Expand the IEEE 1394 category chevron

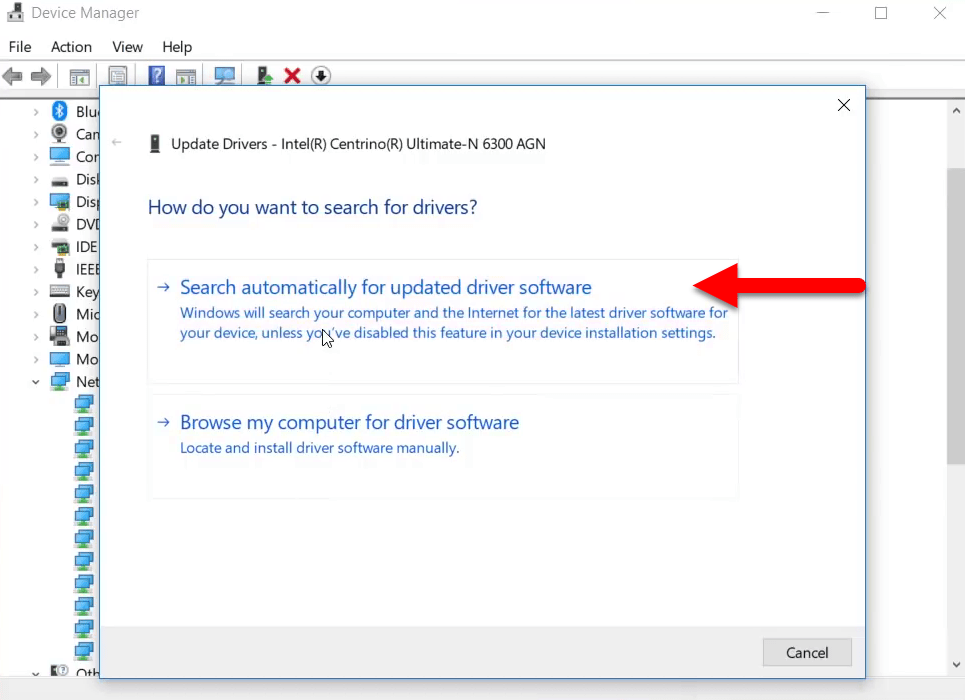[36, 270]
